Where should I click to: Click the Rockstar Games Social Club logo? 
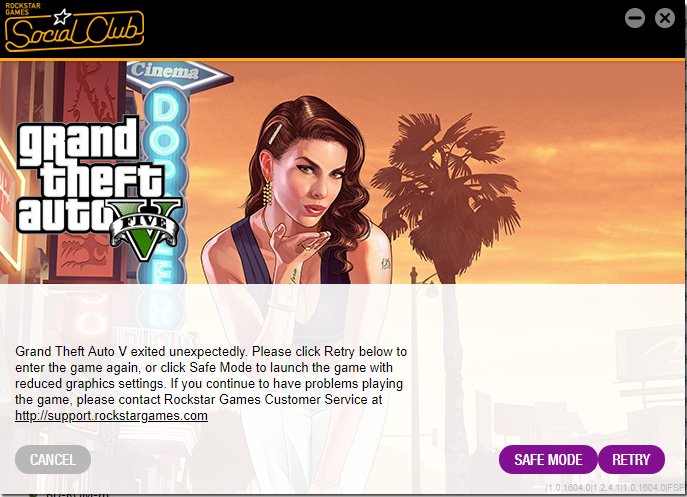(x=74, y=28)
